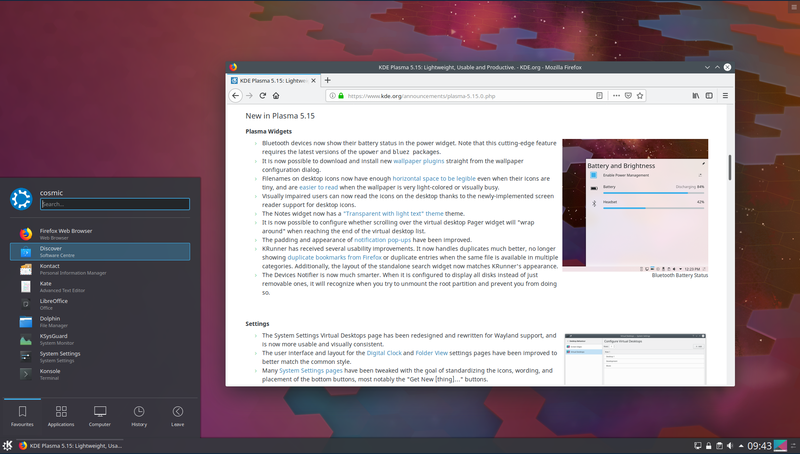The height and width of the screenshot is (454, 800).
Task: Switch to History launcher tab
Action: (x=139, y=416)
